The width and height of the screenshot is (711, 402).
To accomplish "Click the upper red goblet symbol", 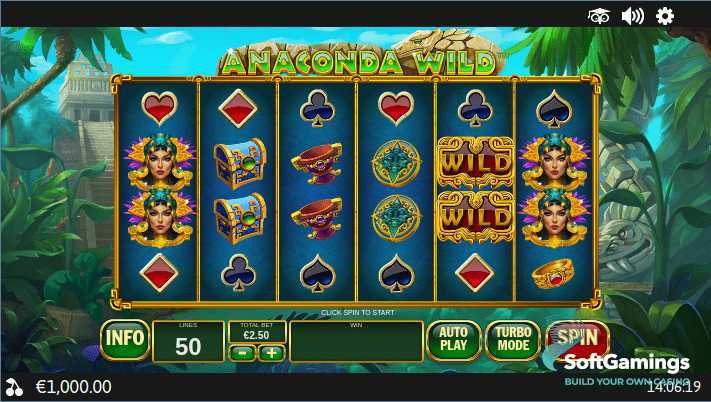I will tap(317, 163).
